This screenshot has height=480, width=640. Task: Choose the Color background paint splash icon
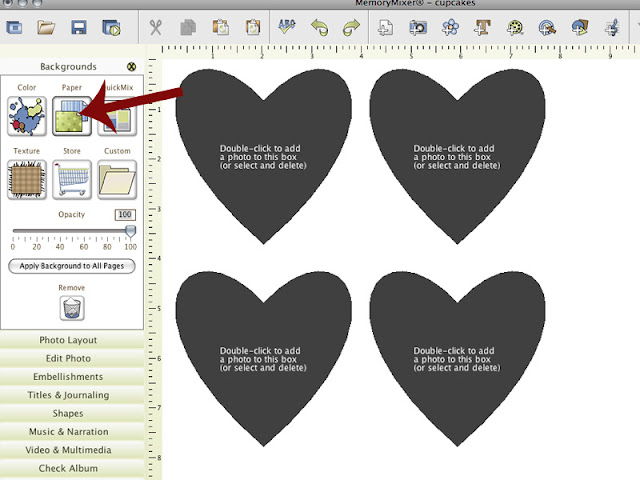pos(27,116)
